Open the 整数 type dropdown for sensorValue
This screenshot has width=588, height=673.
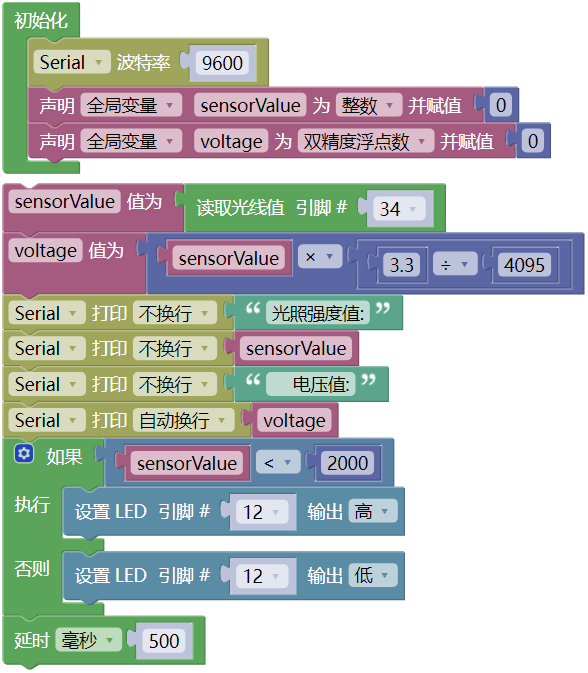tap(369, 105)
